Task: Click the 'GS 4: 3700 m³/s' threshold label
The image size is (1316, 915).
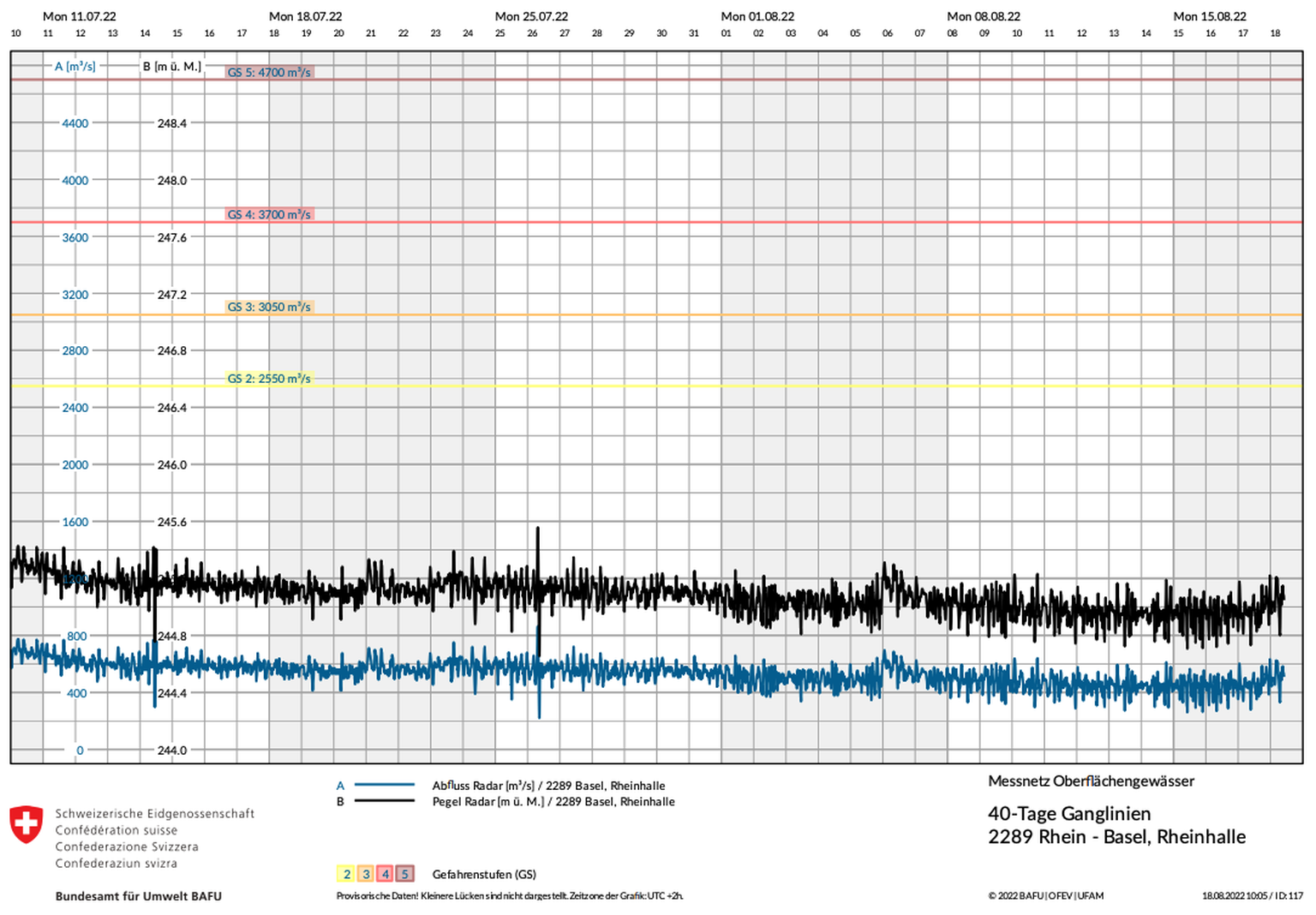Action: click(x=269, y=214)
